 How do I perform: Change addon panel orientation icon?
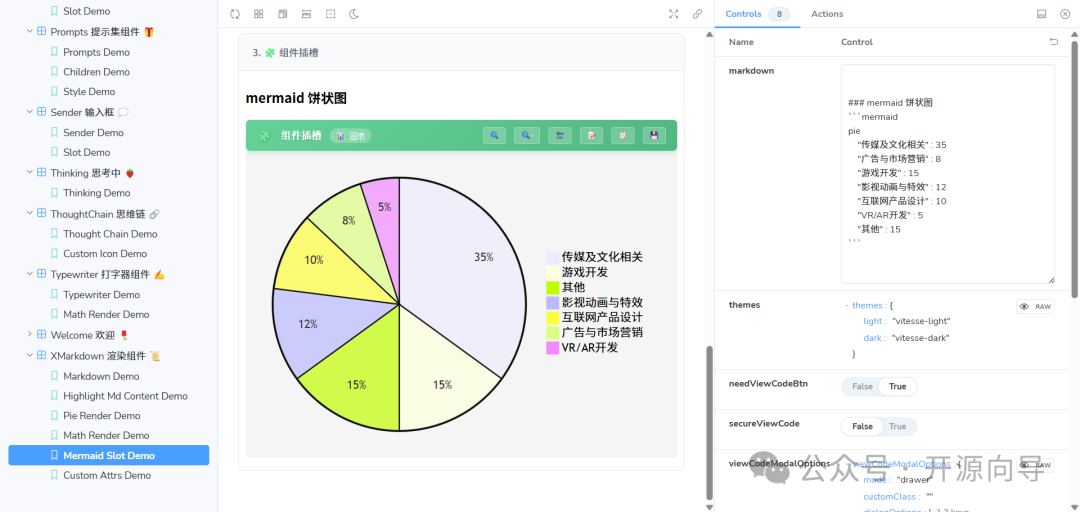coord(1042,14)
